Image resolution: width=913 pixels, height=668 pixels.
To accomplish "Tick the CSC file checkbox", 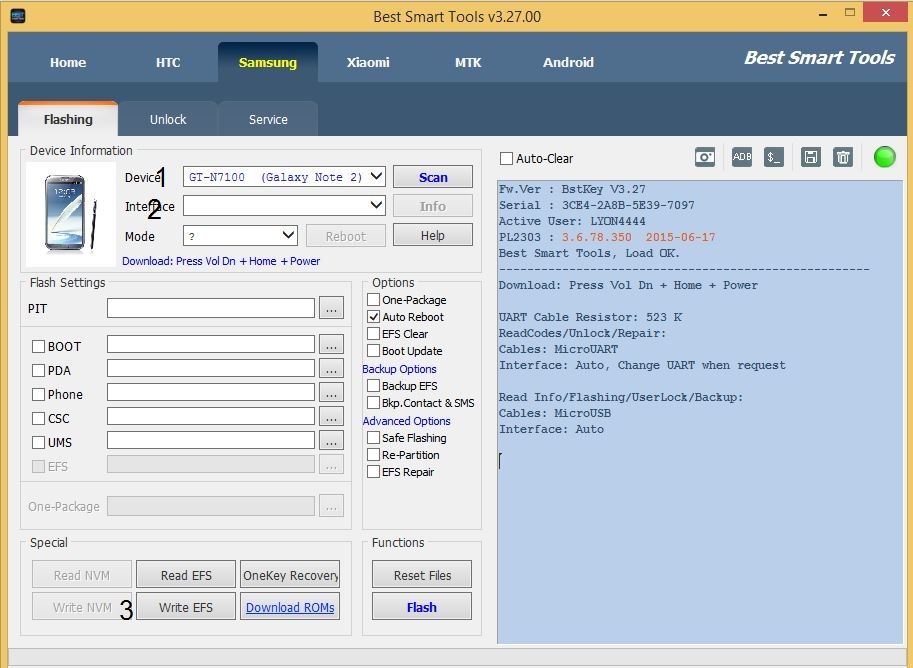I will point(38,418).
